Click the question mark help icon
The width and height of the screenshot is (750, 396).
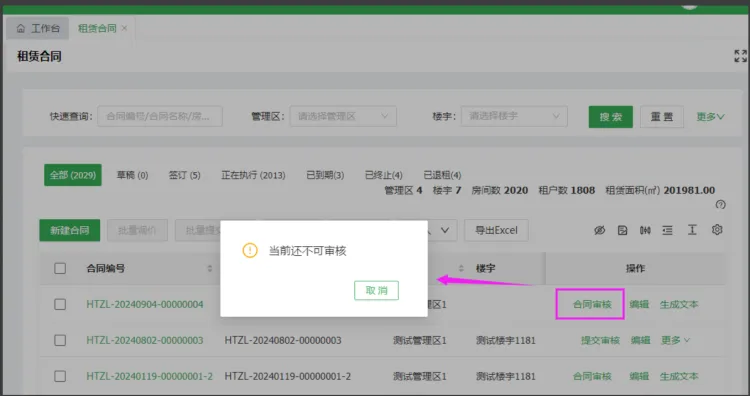(x=720, y=205)
